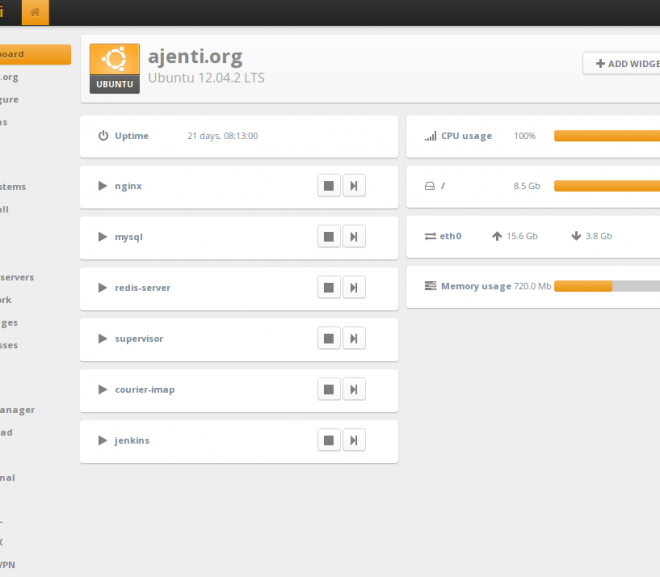Viewport: 660px width, 577px height.
Task: Click the play arrow beside mysql
Action: point(102,237)
